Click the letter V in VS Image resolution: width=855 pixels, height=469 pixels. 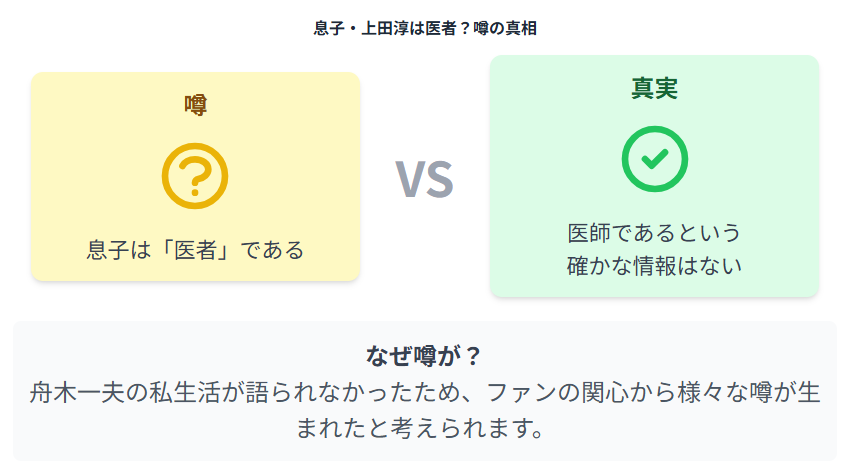(410, 179)
